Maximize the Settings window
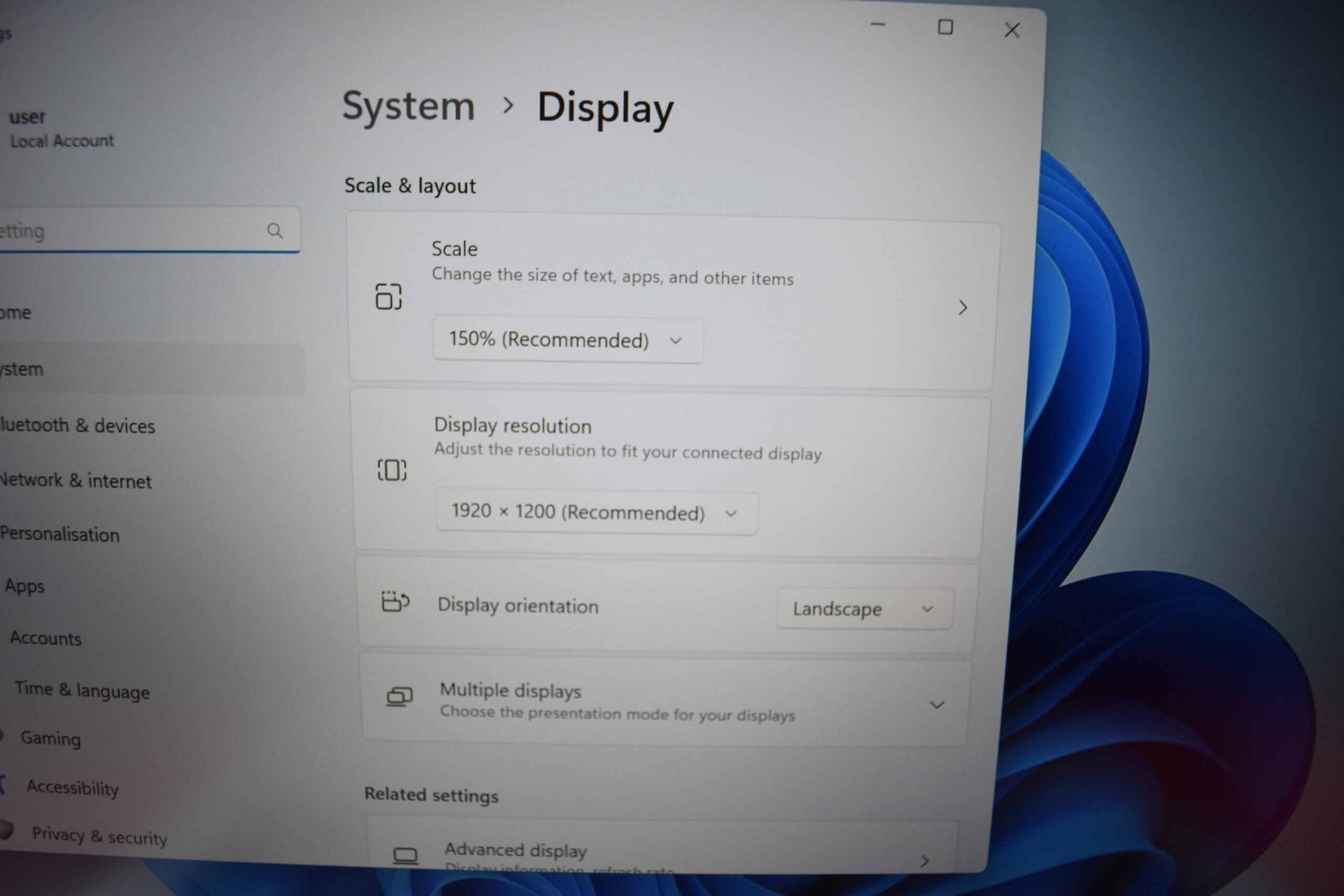 (x=945, y=27)
